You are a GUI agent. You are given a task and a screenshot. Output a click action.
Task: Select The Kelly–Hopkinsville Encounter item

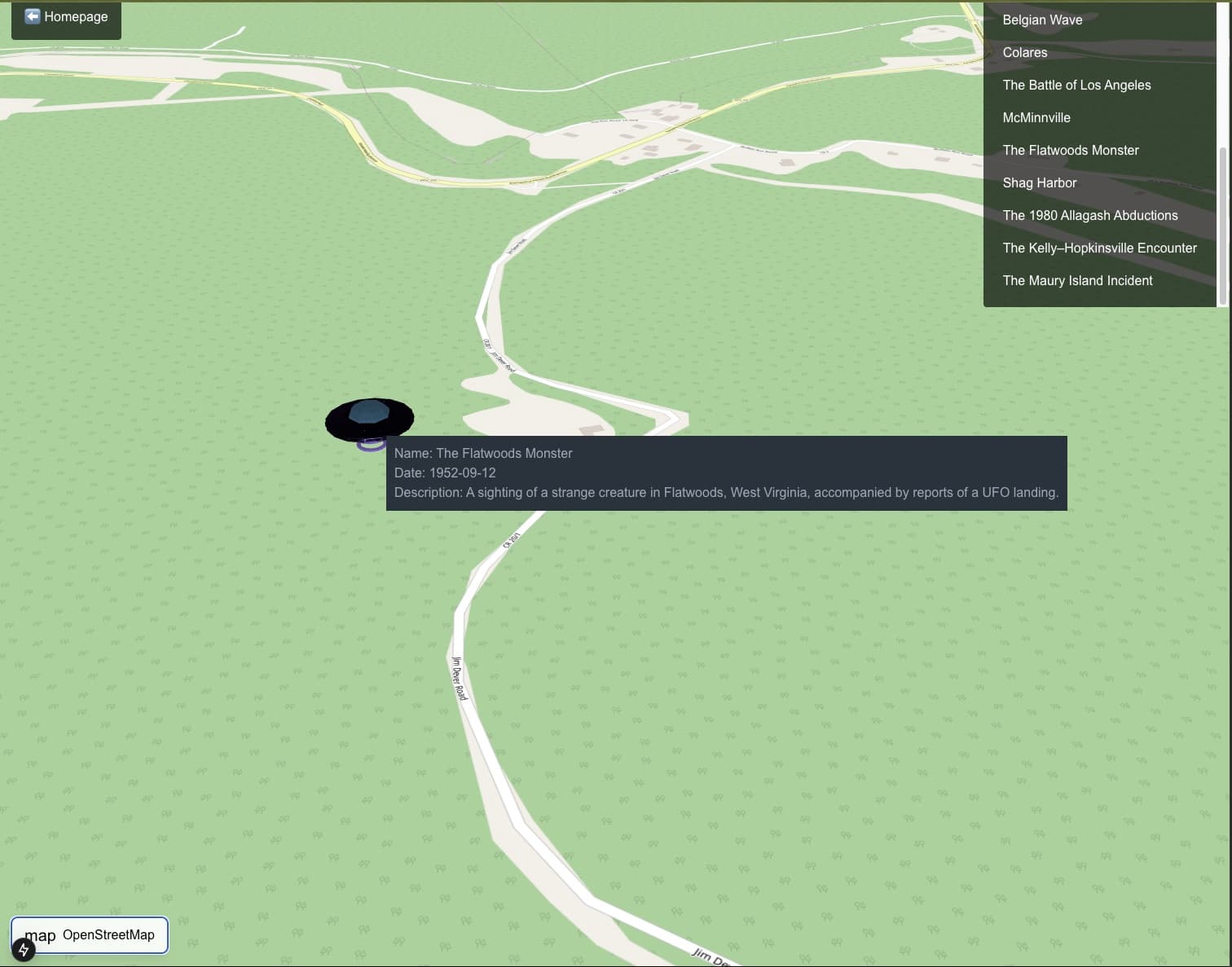(1099, 248)
